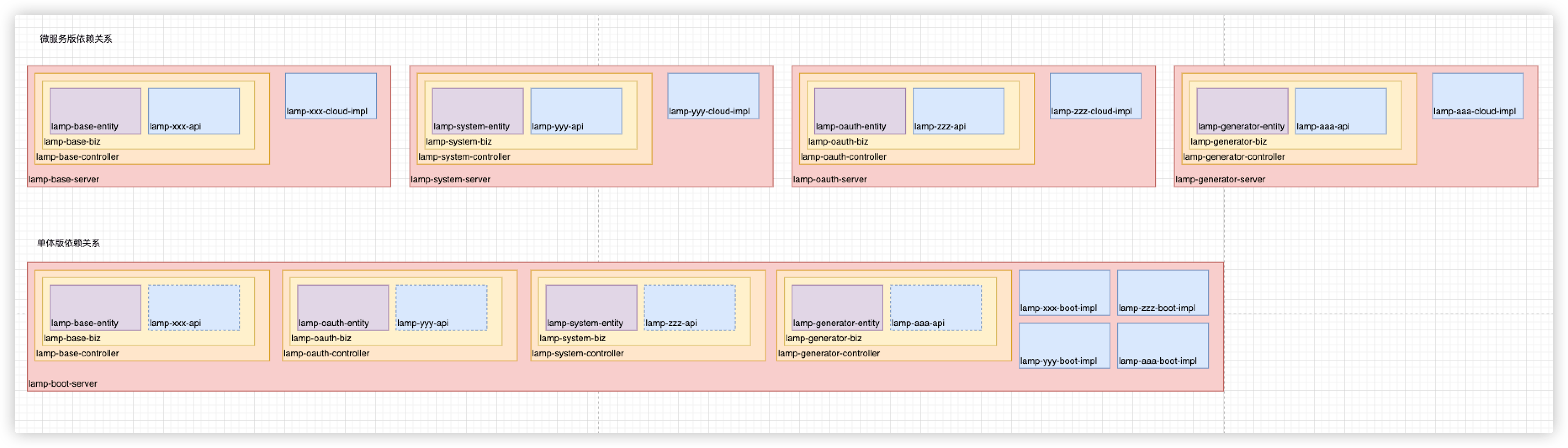
Task: Select the lamp-xxx-boot-impl box
Action: coord(1064,293)
